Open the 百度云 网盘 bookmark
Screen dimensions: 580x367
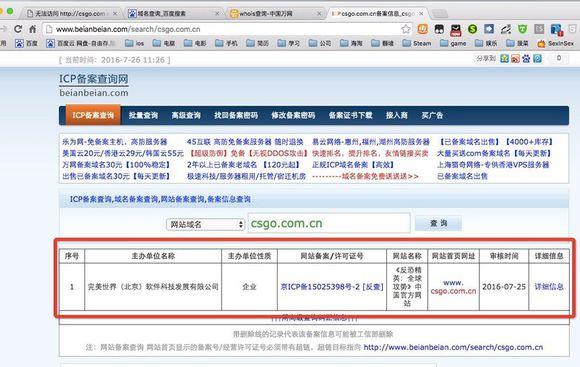click(81, 43)
